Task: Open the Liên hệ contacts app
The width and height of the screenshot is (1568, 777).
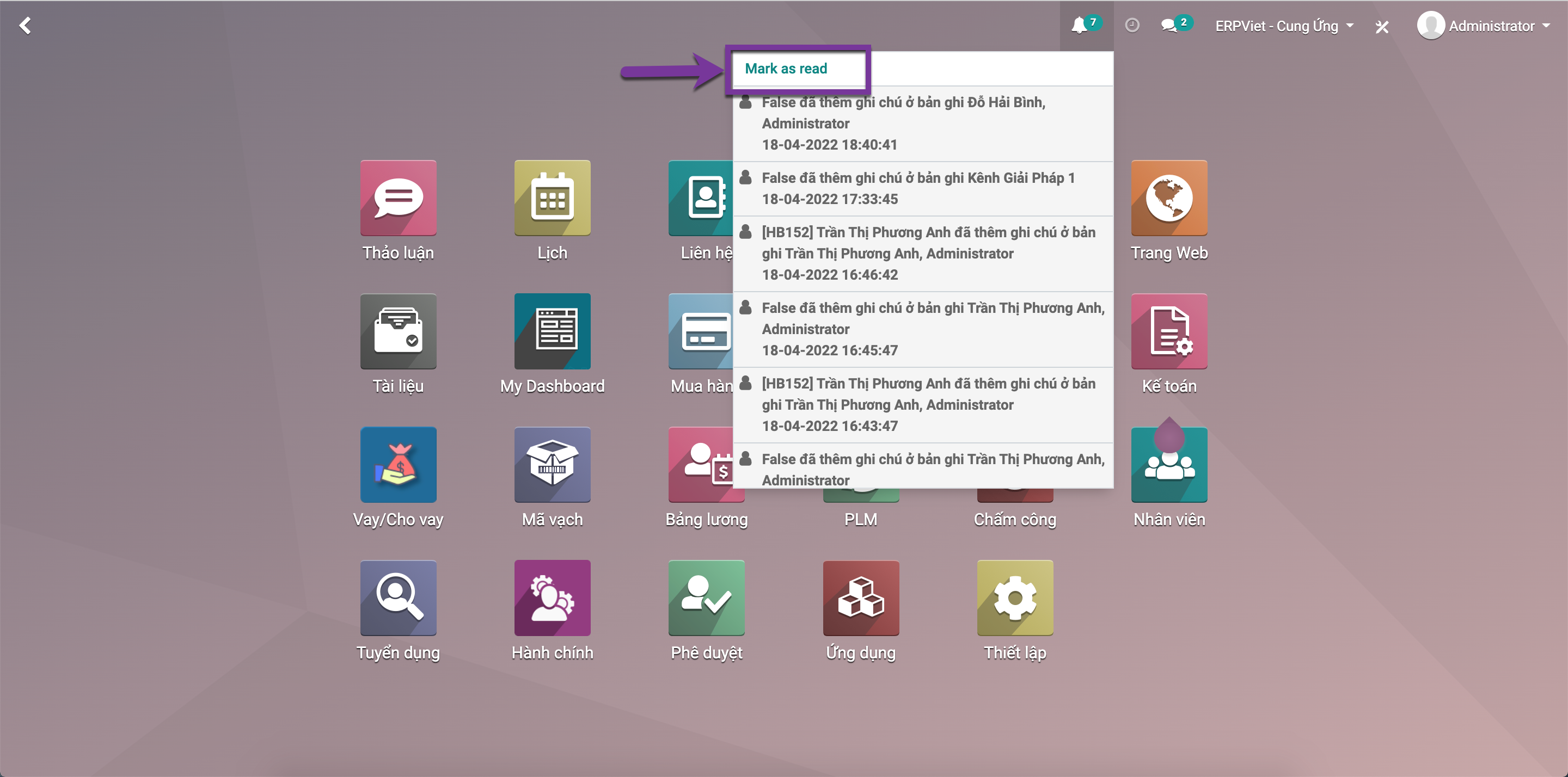Action: [701, 198]
